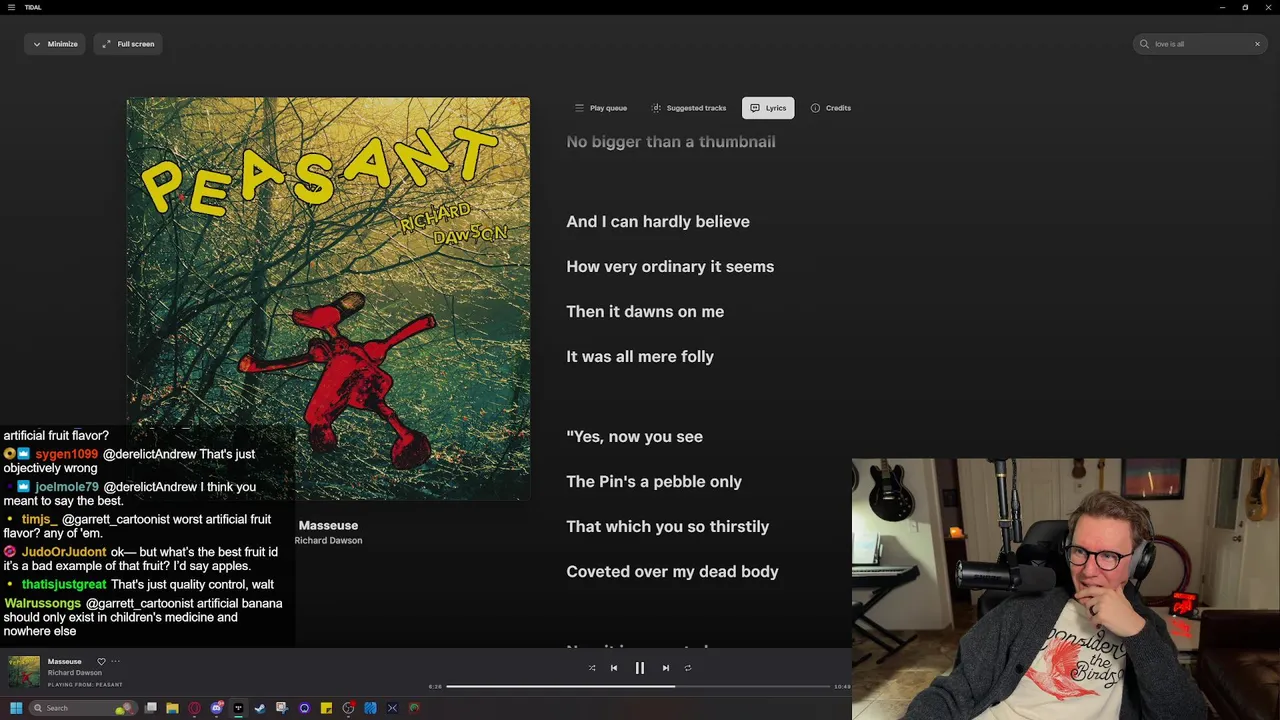1280x720 pixels.
Task: Enter Full screen mode
Action: pos(128,44)
